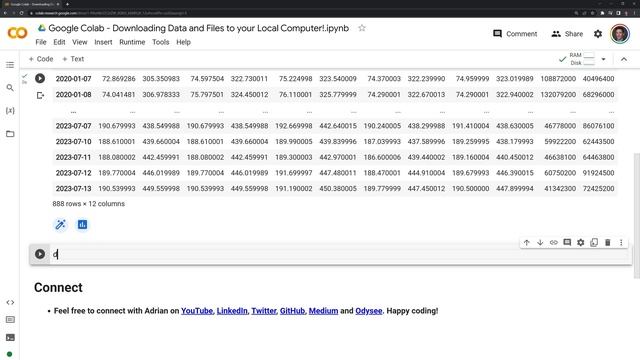
Task: Open the Tools menu
Action: tap(160, 42)
